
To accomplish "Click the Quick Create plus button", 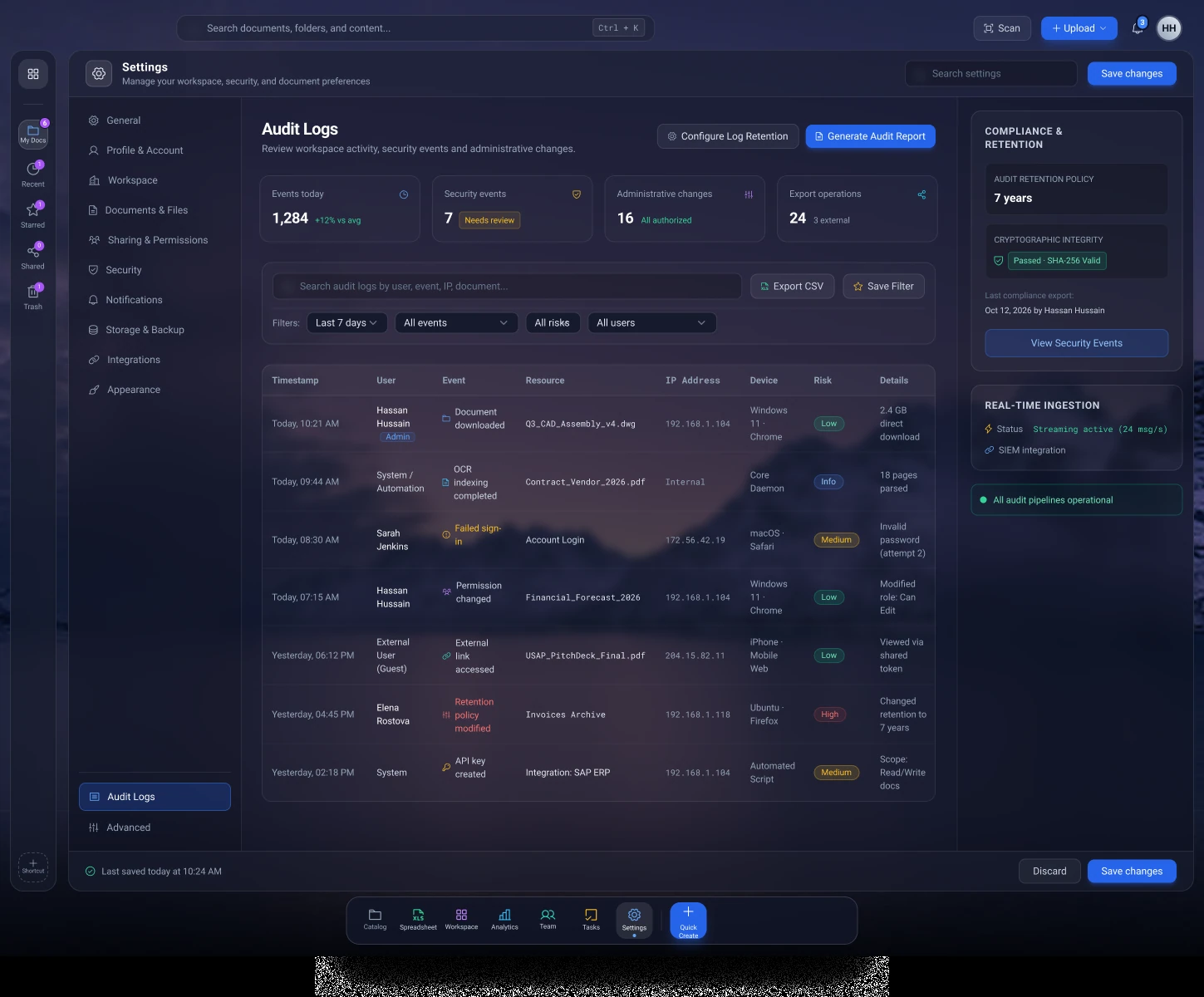I will 688,921.
